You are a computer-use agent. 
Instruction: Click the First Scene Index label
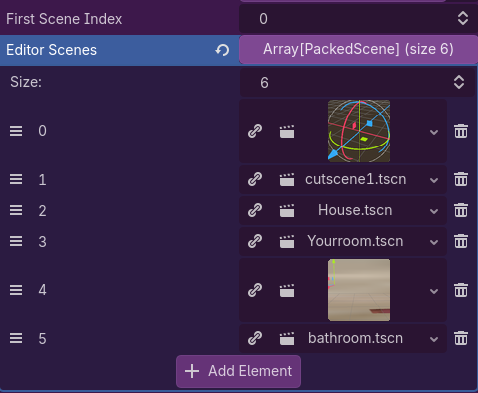(x=64, y=19)
